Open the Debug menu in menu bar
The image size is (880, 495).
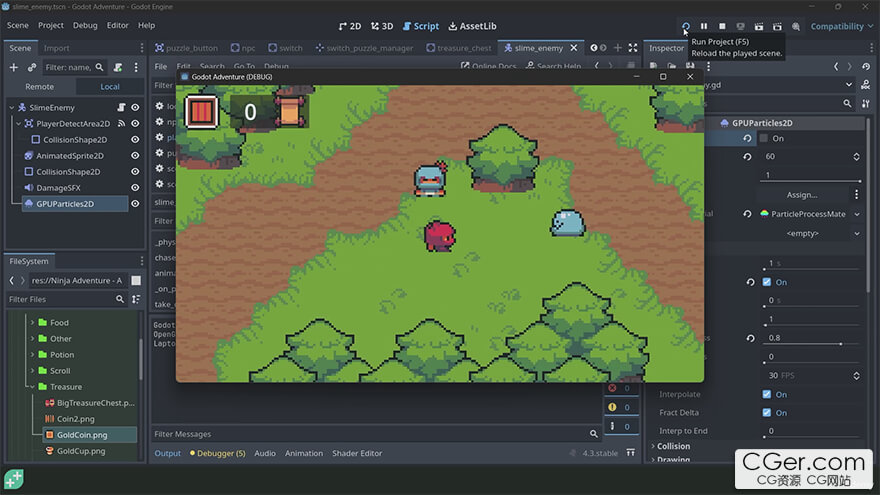coord(85,25)
